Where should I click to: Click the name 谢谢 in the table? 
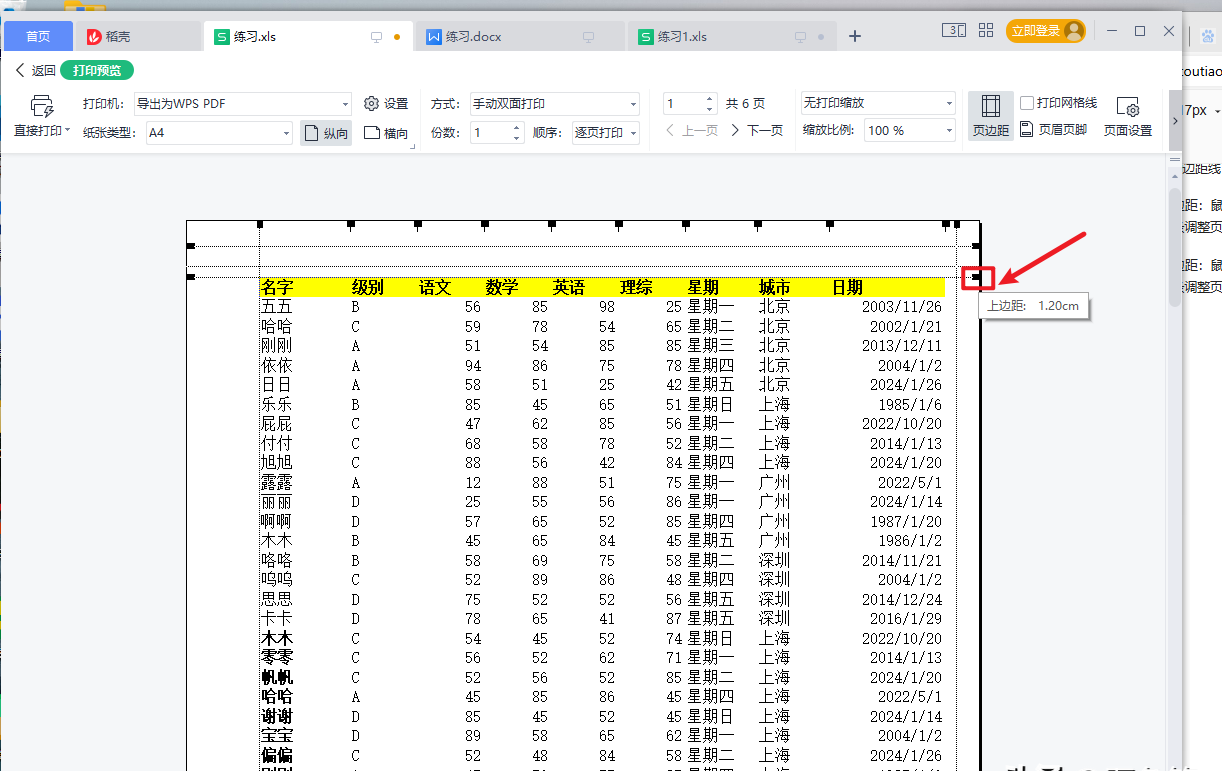[x=277, y=717]
